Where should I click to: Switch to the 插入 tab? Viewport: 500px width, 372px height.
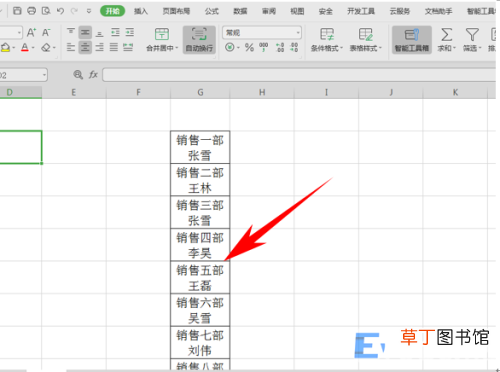pos(141,11)
